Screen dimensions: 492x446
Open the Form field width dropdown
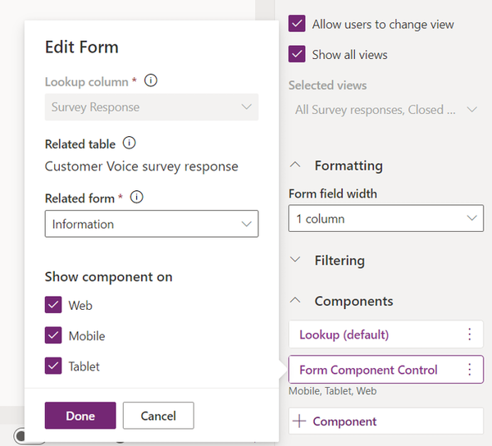[x=386, y=218]
